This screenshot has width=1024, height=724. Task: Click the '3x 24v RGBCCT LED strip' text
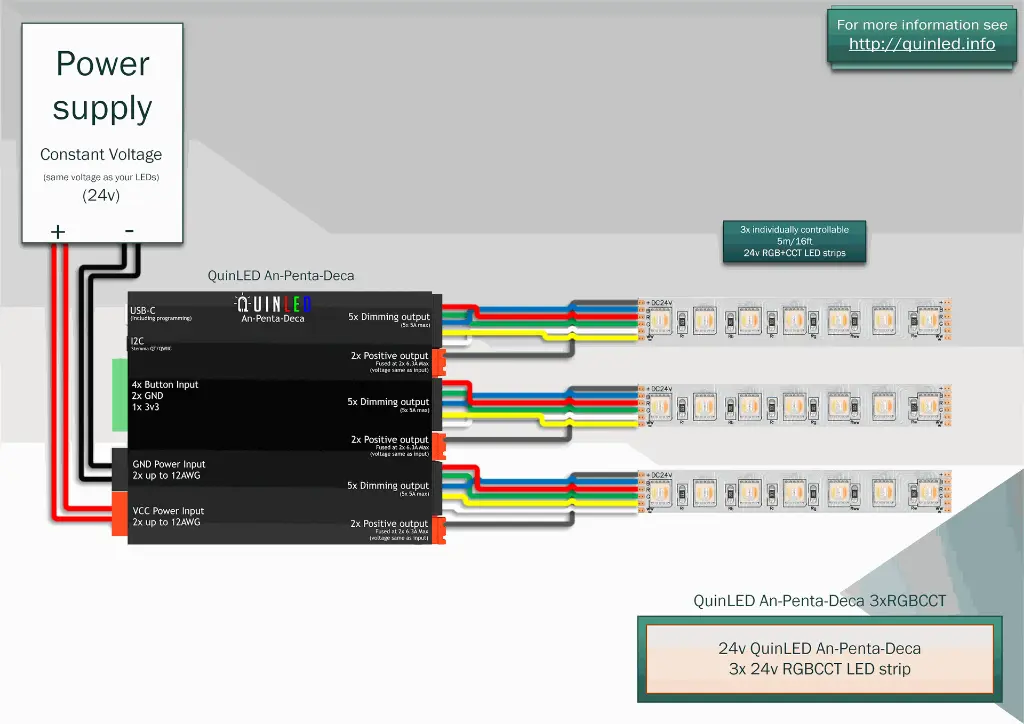coord(820,669)
